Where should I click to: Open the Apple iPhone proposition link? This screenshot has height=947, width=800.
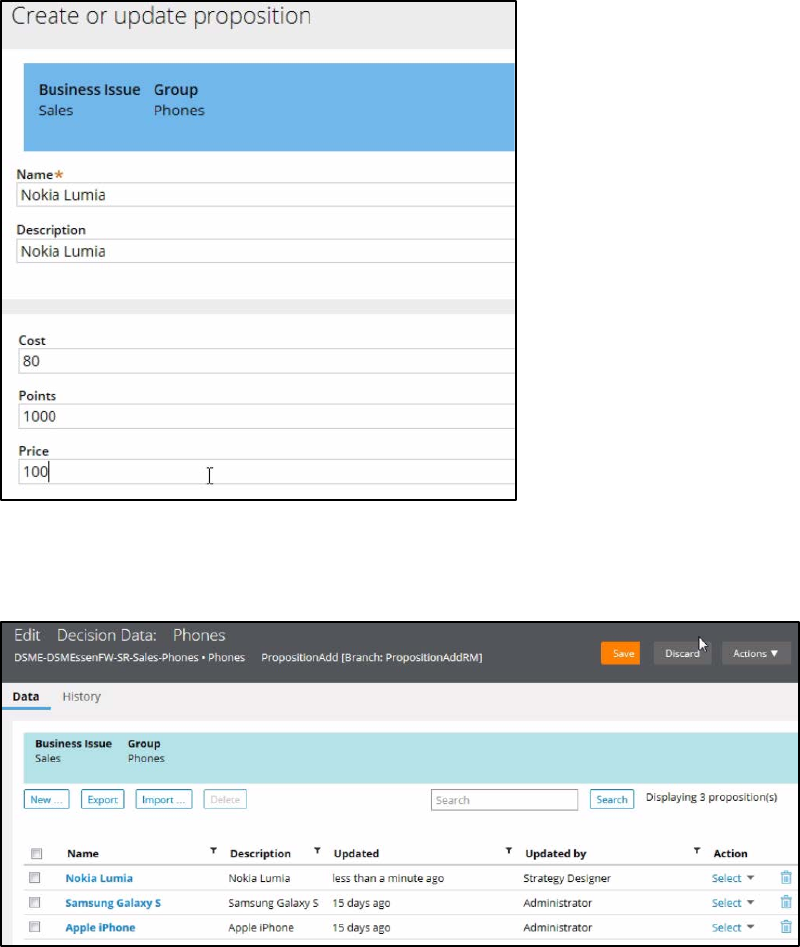pos(100,928)
